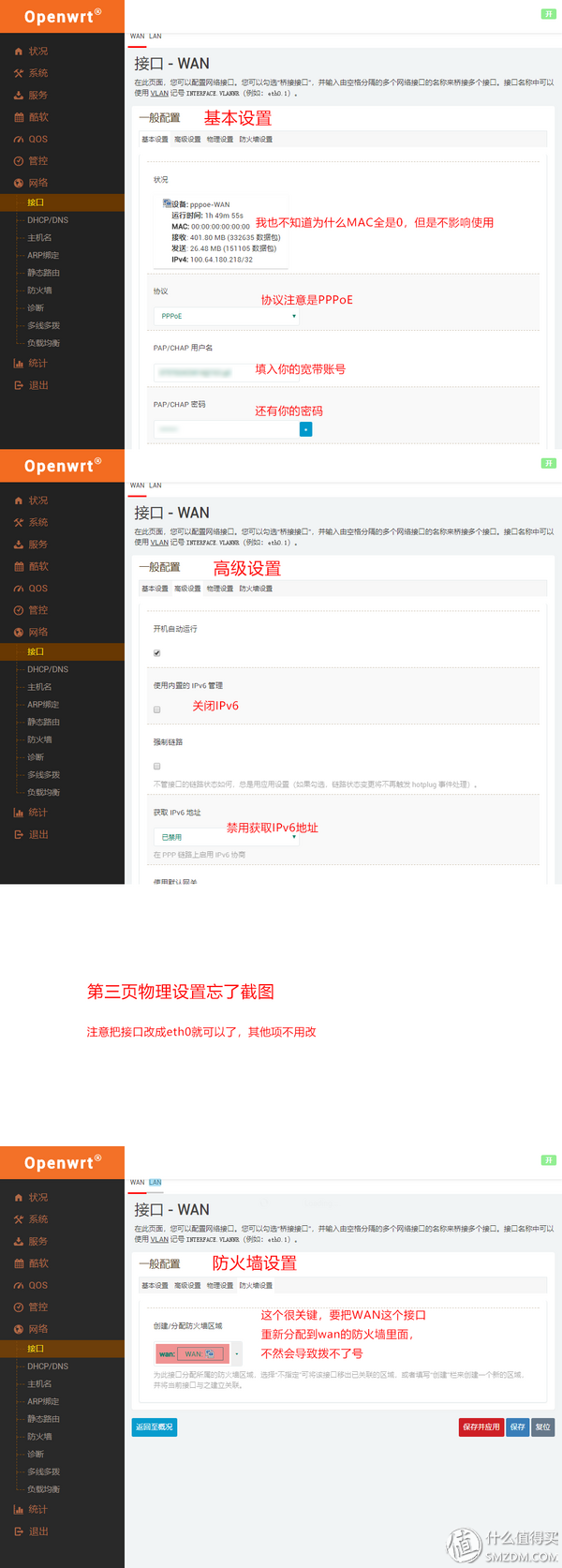Click the 复位 reset button
562x1568 pixels.
coord(542,1426)
